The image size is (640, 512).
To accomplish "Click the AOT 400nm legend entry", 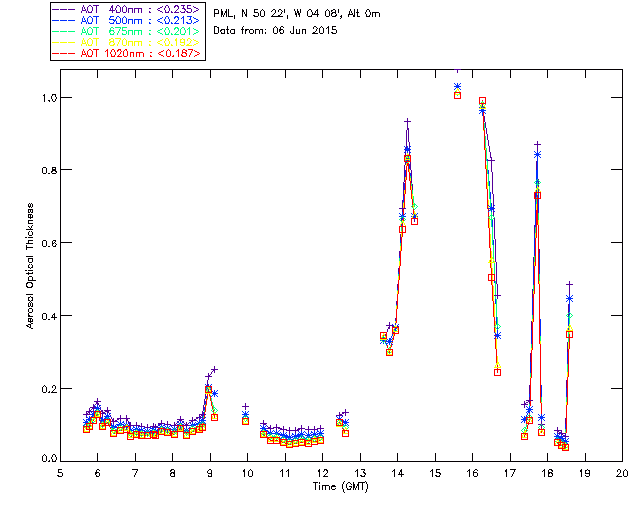I will click(x=128, y=10).
